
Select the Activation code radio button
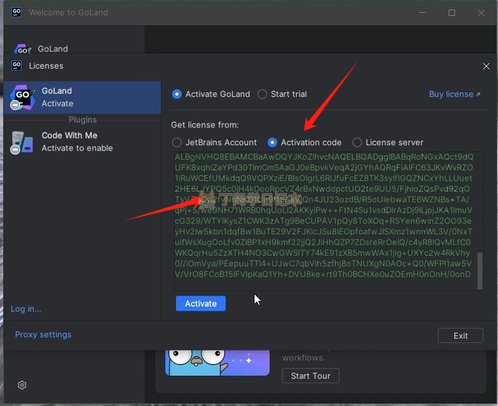point(272,143)
